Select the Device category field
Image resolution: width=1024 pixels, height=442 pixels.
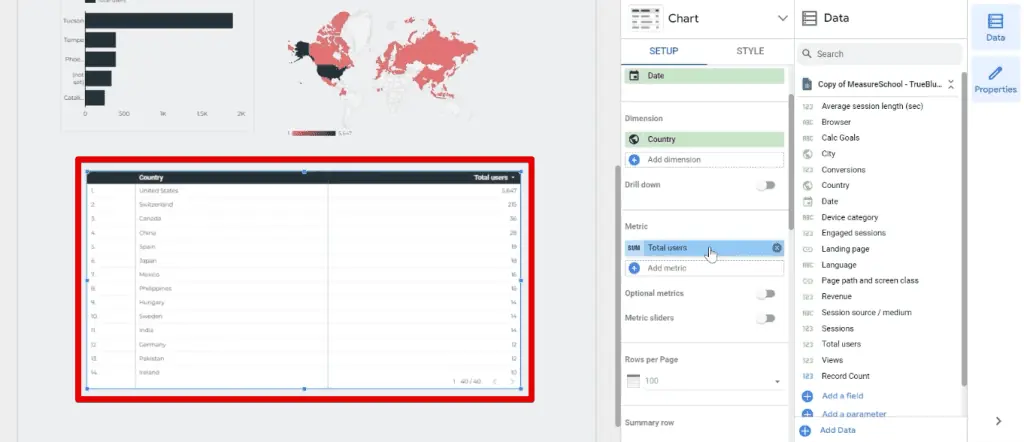point(850,217)
